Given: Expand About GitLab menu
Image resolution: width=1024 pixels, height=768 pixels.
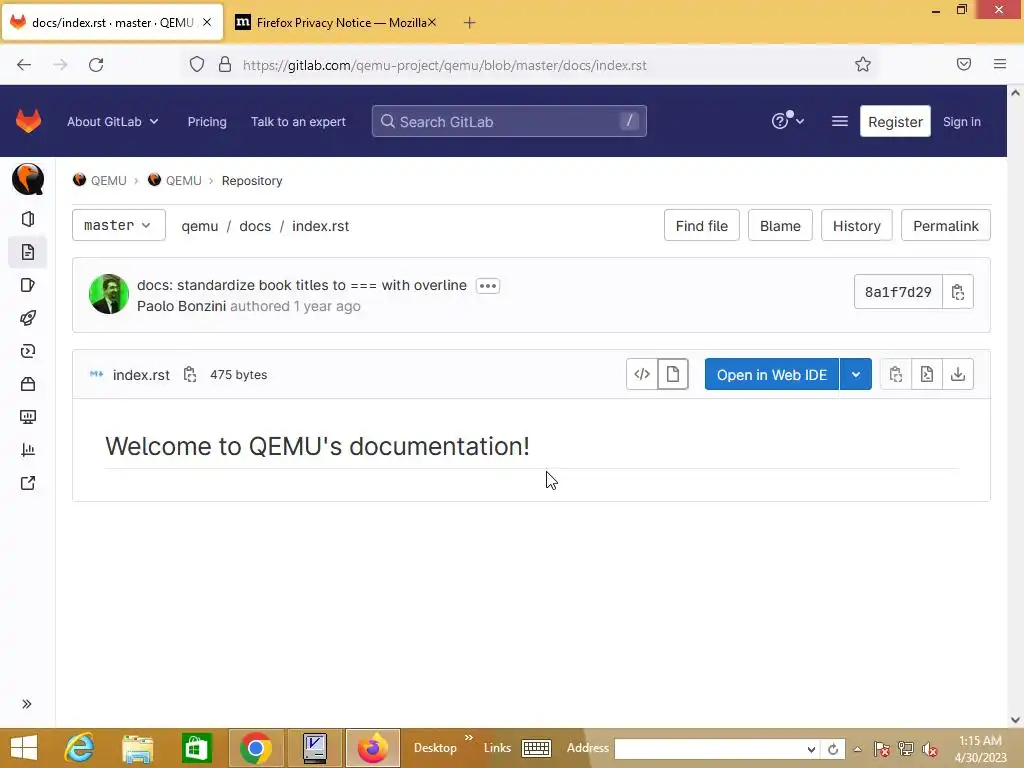Looking at the screenshot, I should pos(112,121).
